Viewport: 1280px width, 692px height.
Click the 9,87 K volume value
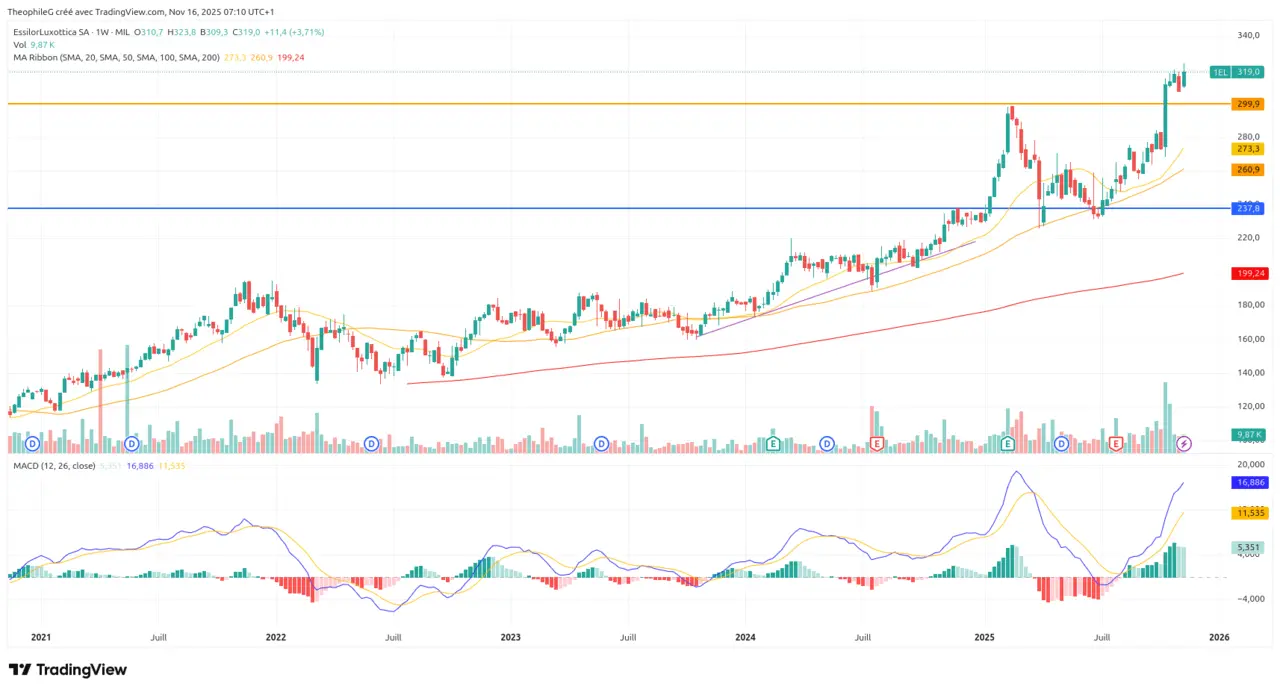41,44
